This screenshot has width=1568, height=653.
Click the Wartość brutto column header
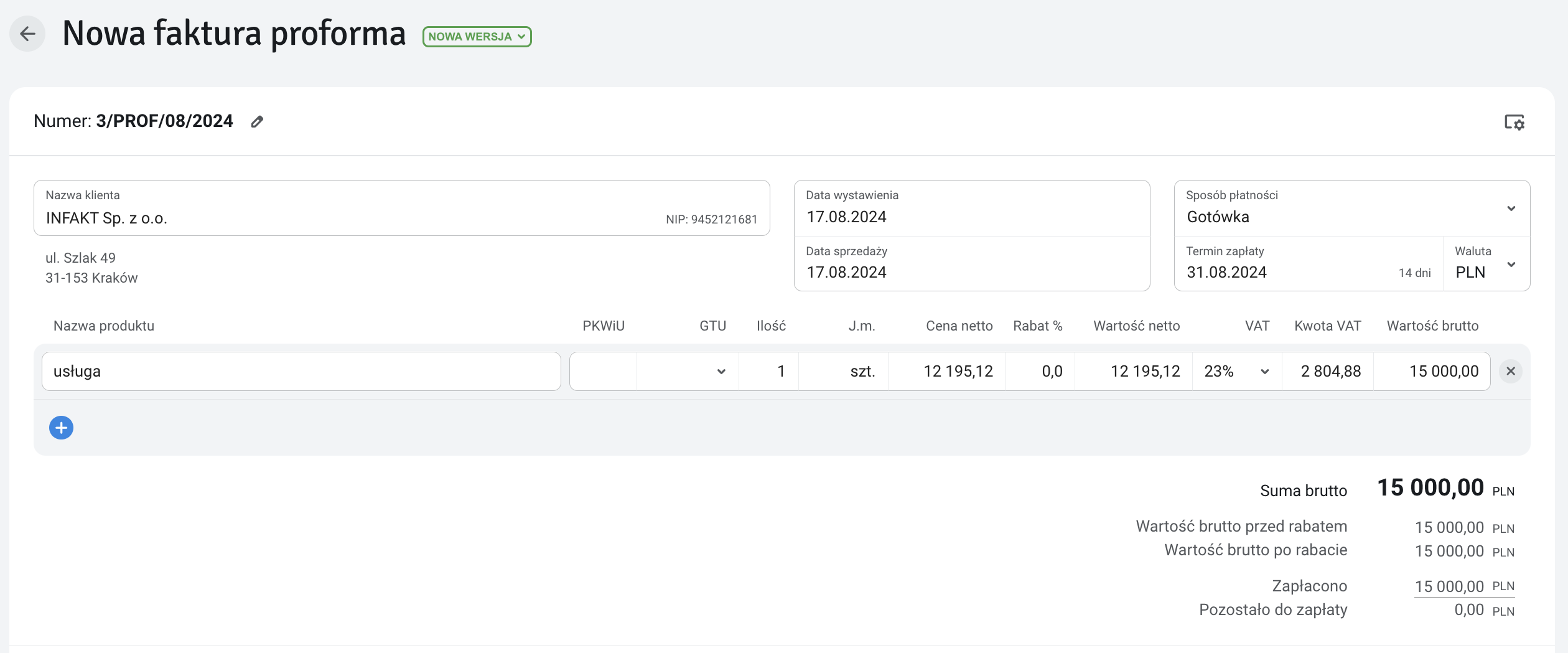[x=1432, y=326]
